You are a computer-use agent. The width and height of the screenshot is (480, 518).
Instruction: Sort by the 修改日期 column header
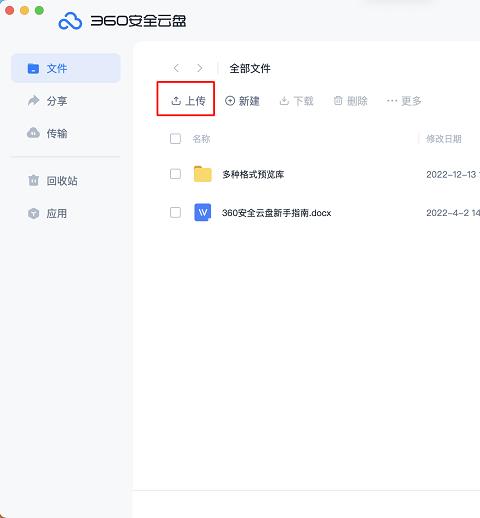point(444,139)
